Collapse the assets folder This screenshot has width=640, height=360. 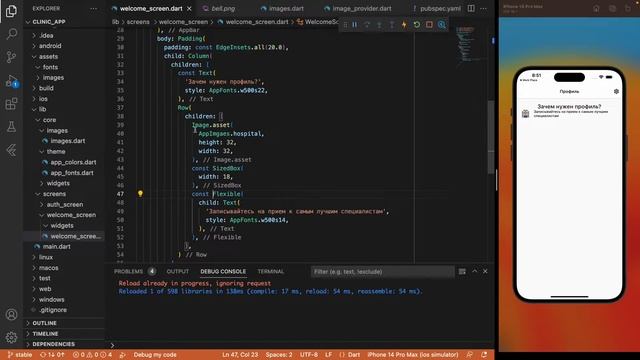pos(48,56)
